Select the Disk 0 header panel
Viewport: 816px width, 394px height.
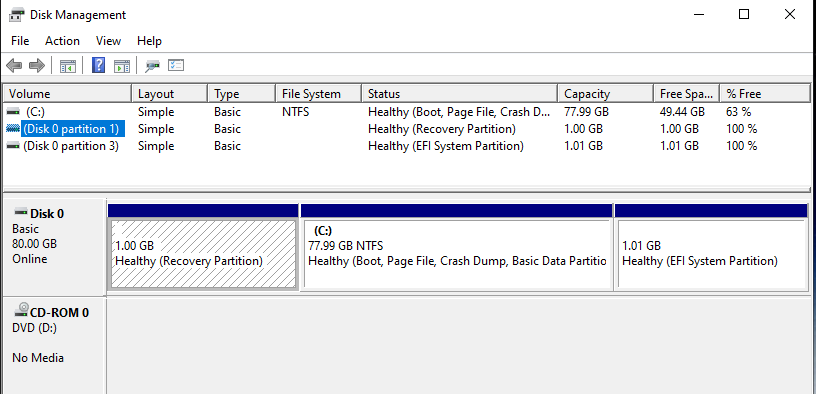tap(54, 246)
